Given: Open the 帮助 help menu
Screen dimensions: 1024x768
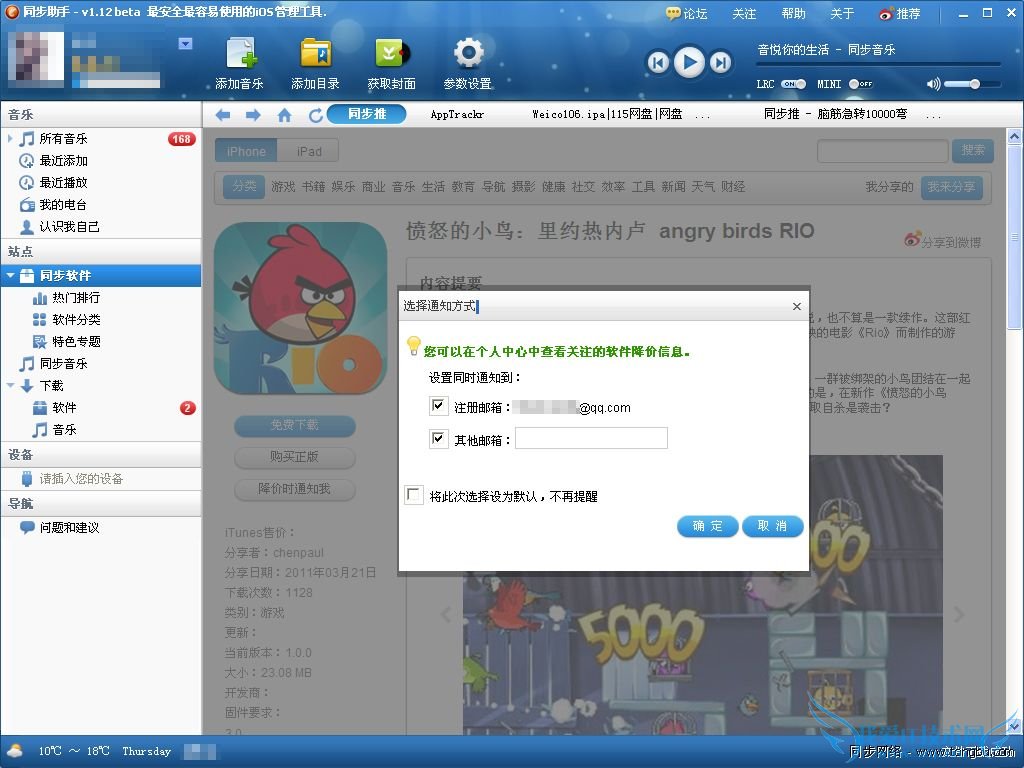Looking at the screenshot, I should click(793, 14).
